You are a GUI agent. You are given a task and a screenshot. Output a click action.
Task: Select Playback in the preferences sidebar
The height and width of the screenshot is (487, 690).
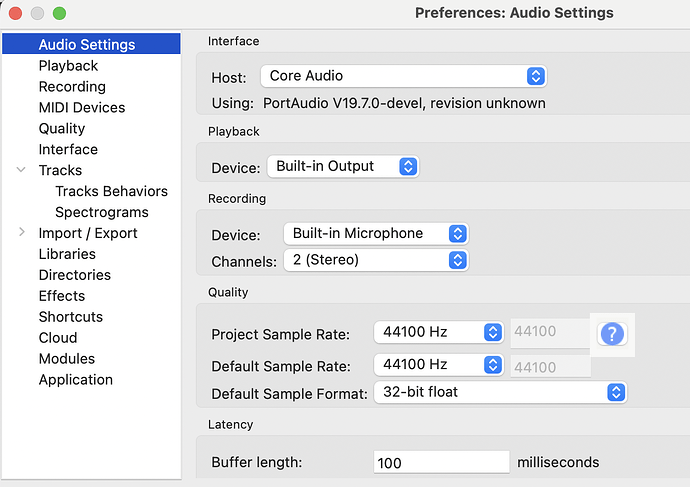click(x=68, y=65)
